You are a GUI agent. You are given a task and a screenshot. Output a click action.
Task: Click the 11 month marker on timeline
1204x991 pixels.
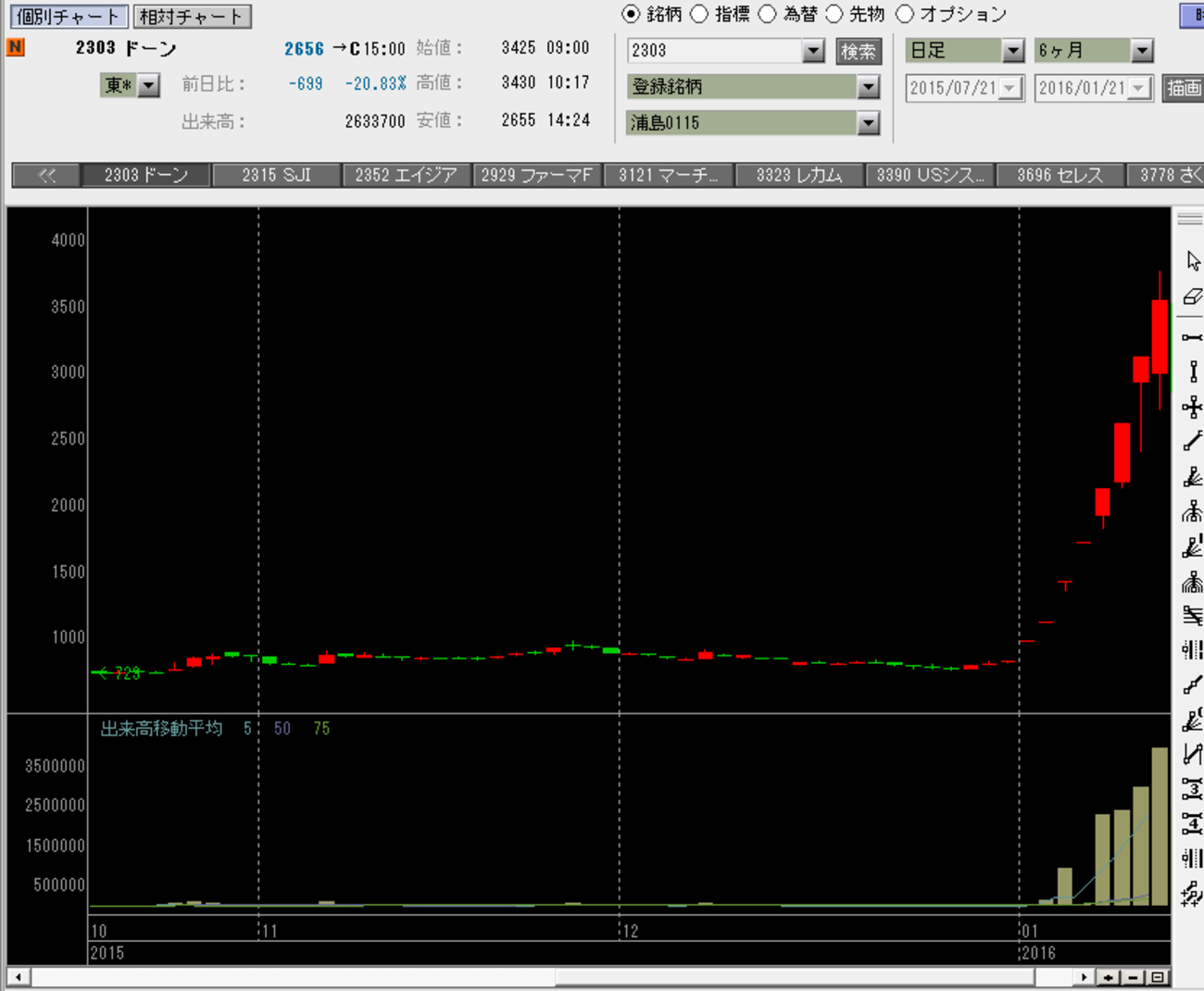(269, 931)
